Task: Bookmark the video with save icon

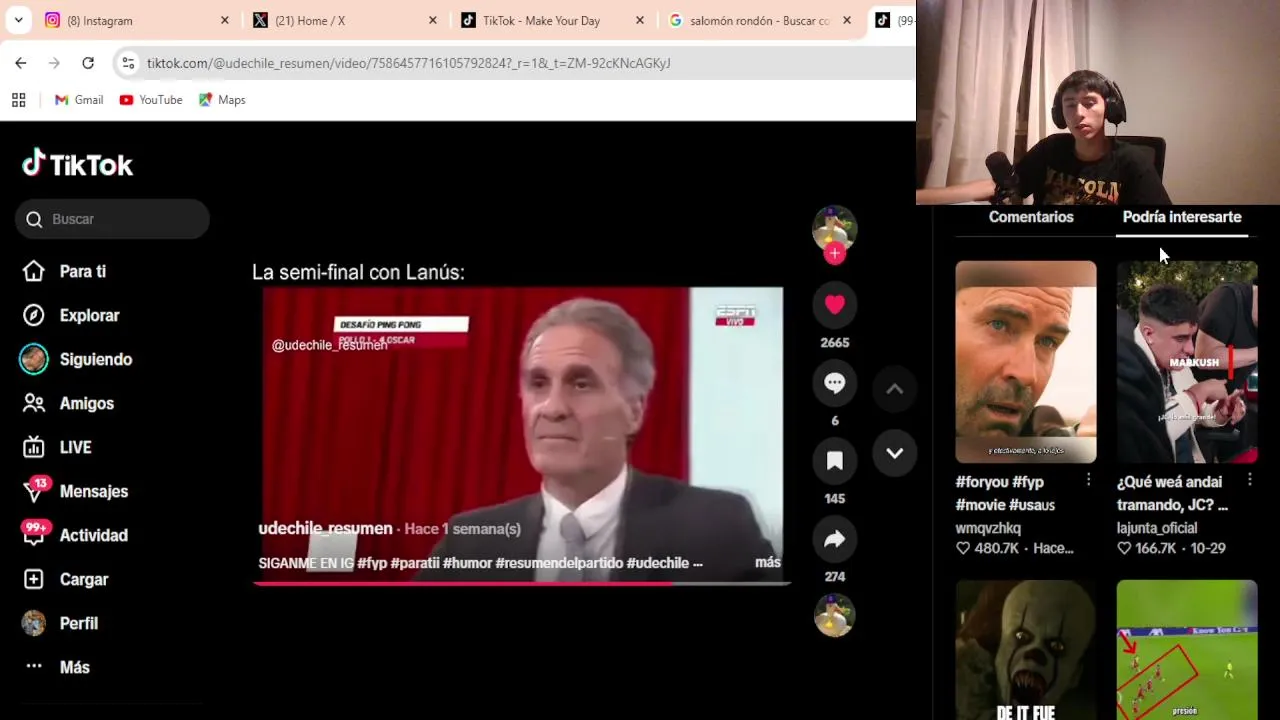Action: [835, 460]
